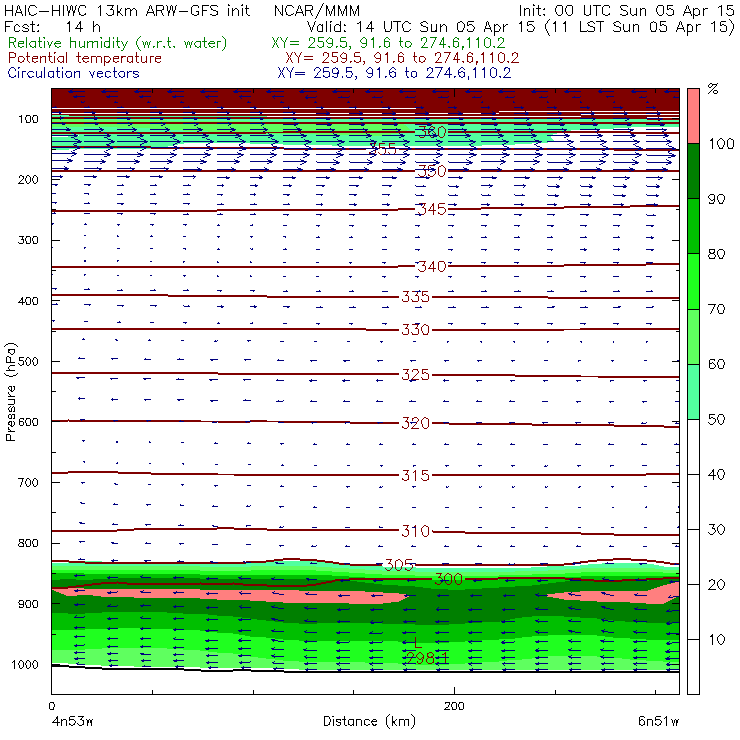This screenshot has height=740, width=740.
Task: Click the '305' isentrope contour label
Action: pyautogui.click(x=399, y=565)
